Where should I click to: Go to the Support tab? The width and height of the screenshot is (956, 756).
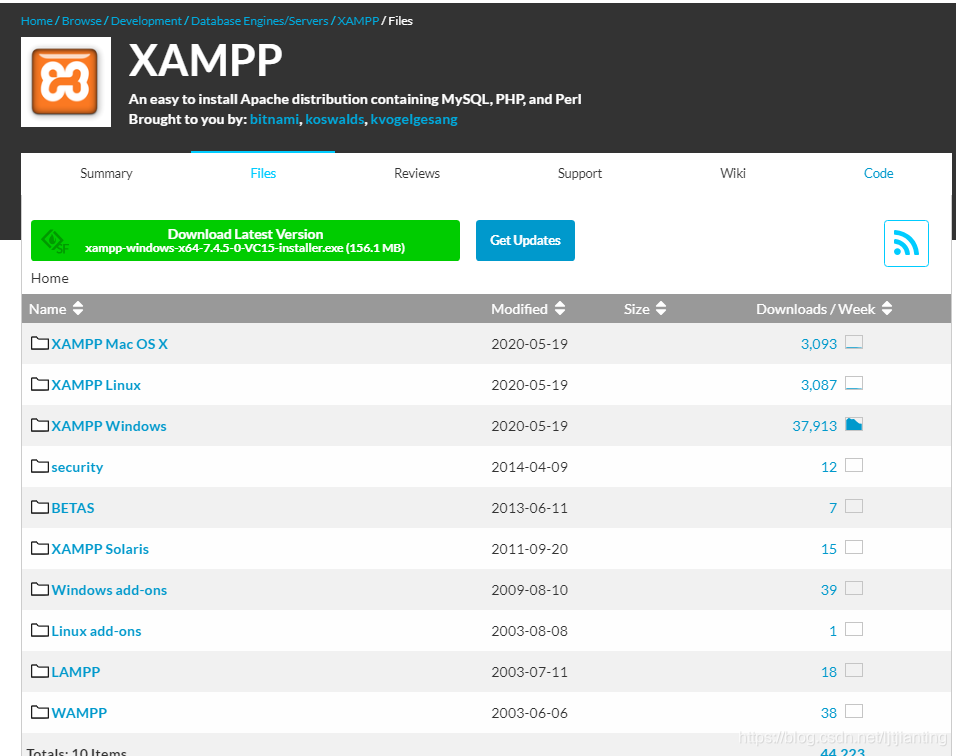tap(579, 173)
